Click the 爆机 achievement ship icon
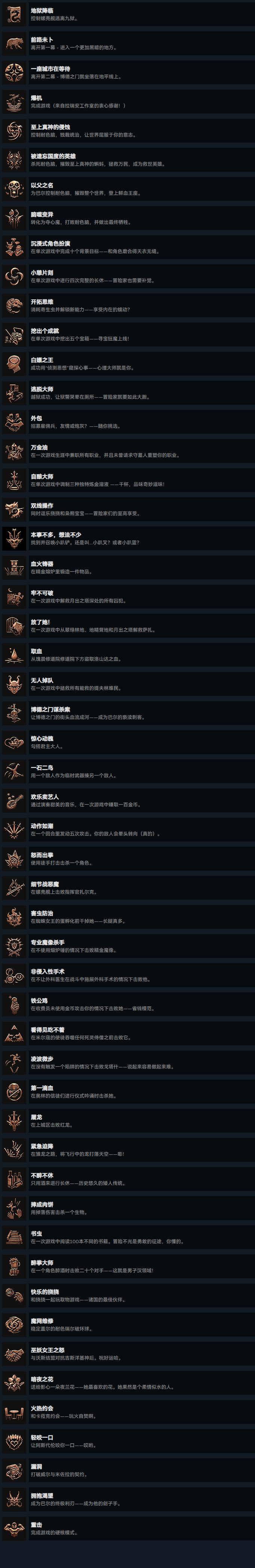The width and height of the screenshot is (255, 1568). click(14, 102)
